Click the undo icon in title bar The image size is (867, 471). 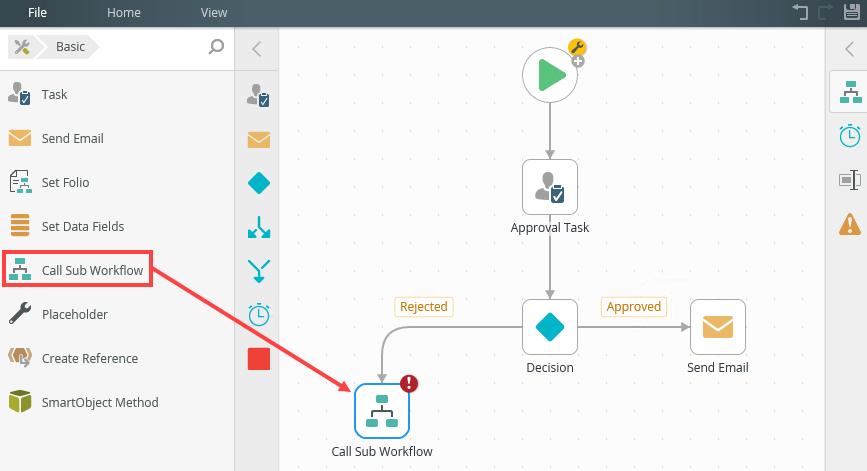(x=800, y=12)
